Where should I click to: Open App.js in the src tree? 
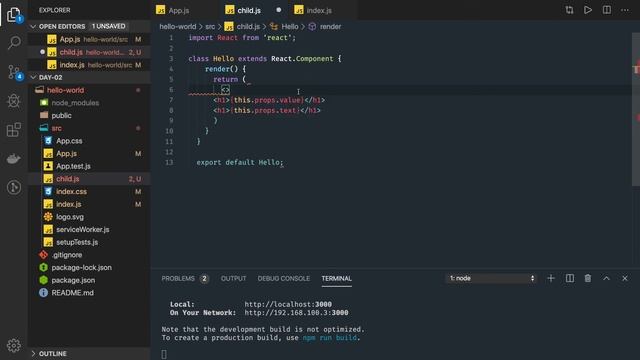click(x=89, y=153)
